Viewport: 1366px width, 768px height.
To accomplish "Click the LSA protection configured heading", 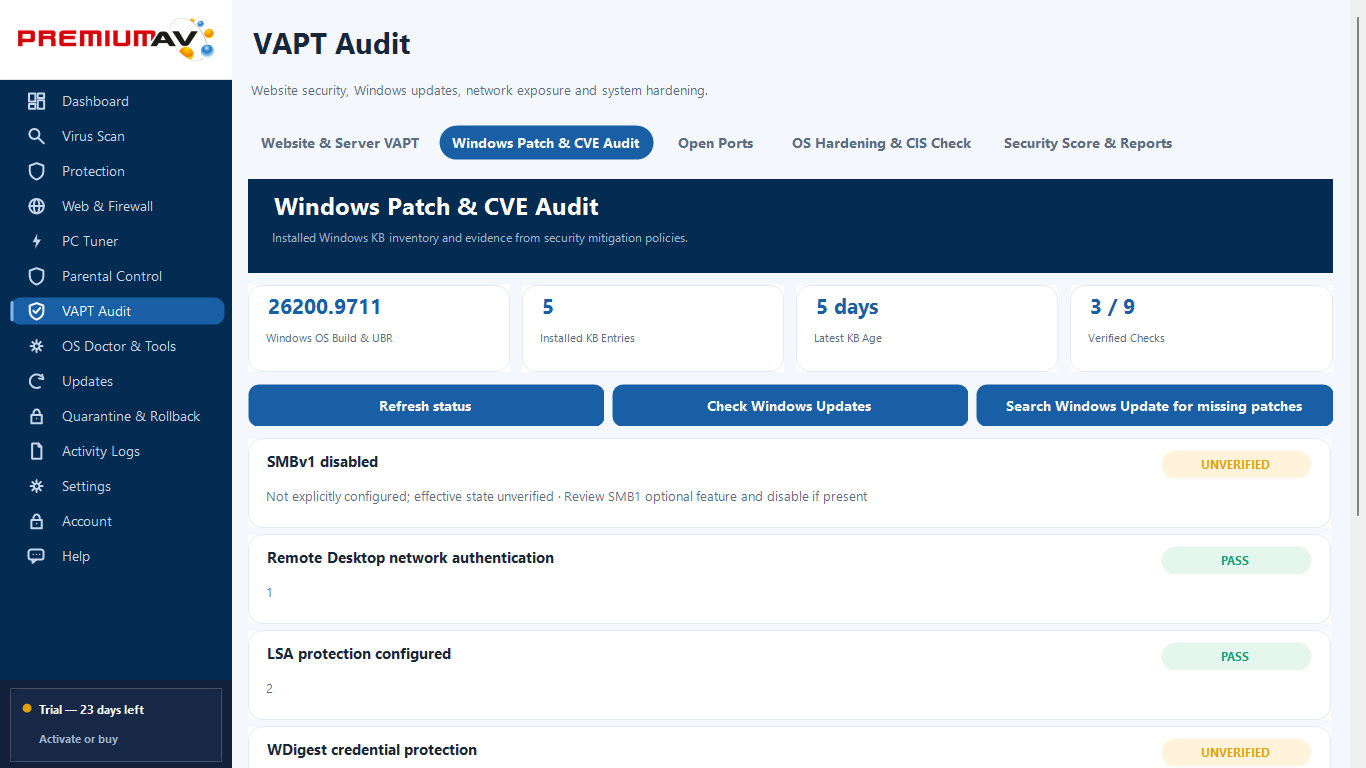I will (x=359, y=654).
